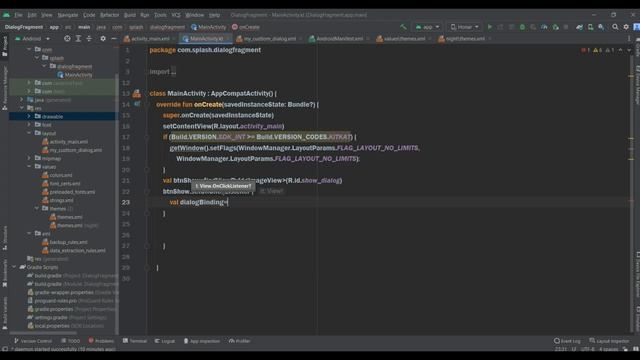
Task: Toggle the Structure side tab
Action: [x=4, y=238]
